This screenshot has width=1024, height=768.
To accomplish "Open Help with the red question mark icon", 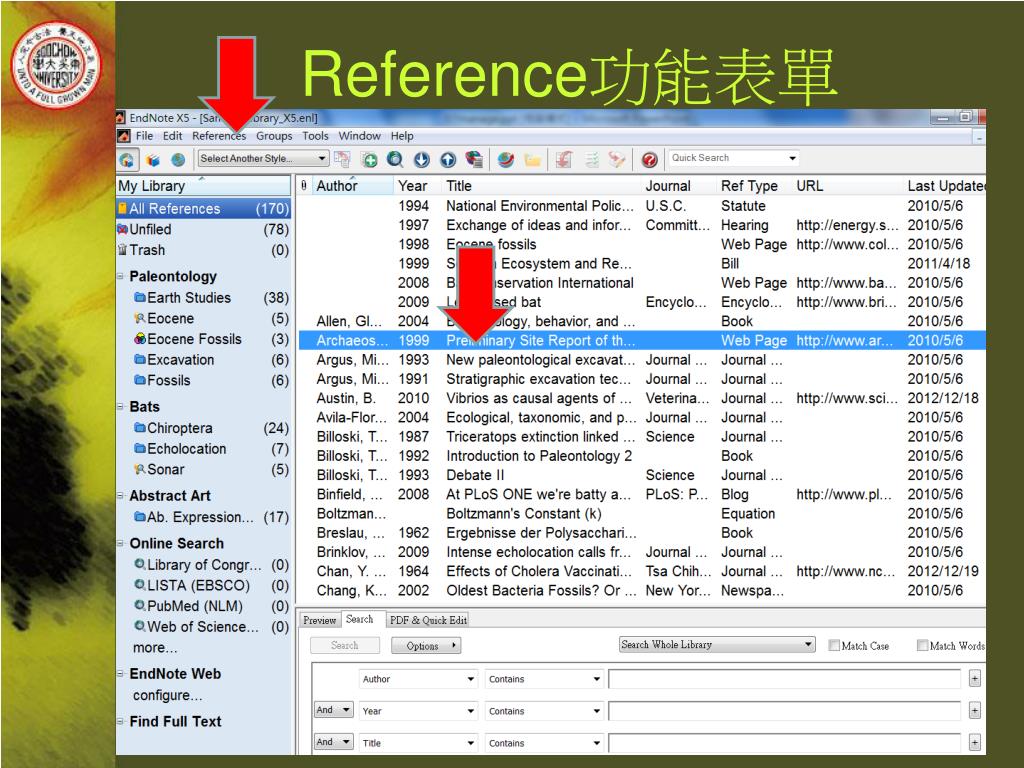I will tap(649, 159).
